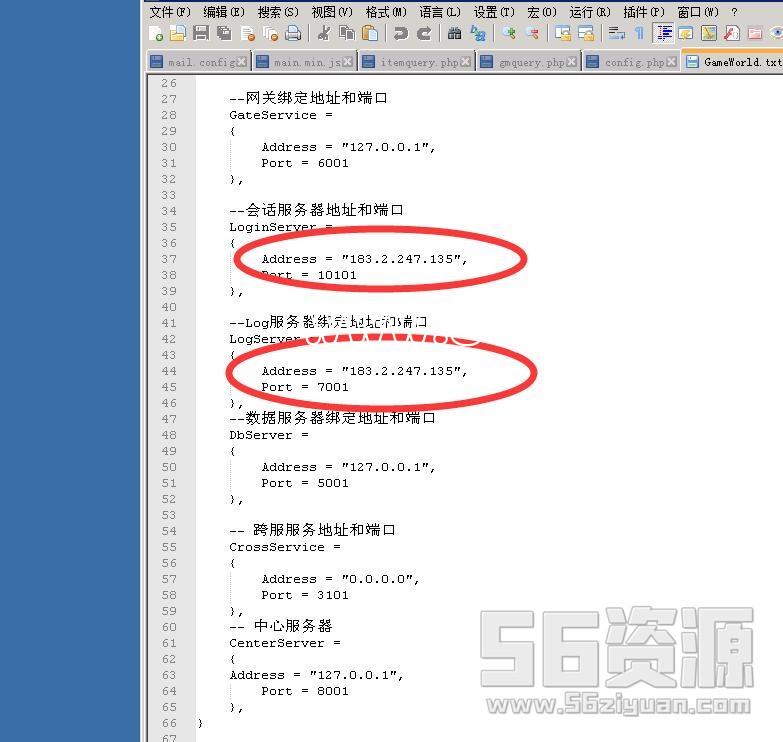
Task: Switch to the mail.config tab
Action: [x=201, y=62]
